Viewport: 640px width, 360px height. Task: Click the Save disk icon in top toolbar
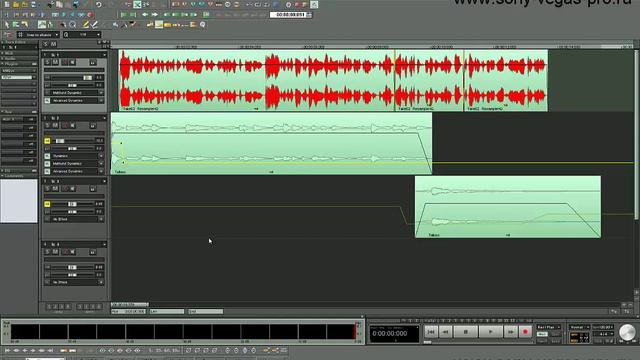point(33,4)
